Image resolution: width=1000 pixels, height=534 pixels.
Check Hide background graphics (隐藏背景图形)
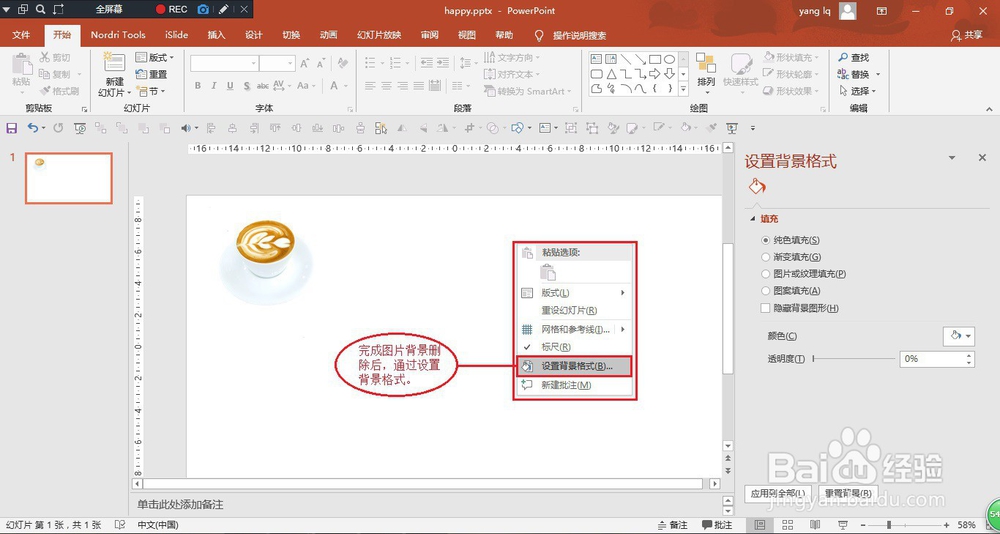pyautogui.click(x=766, y=308)
